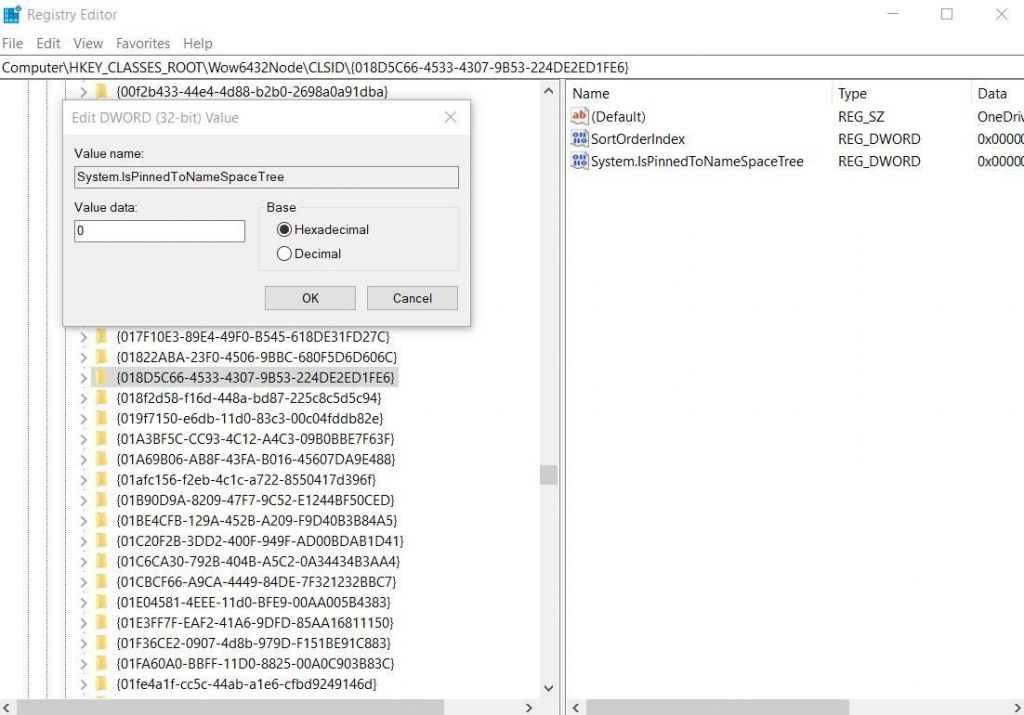The width and height of the screenshot is (1024, 715).
Task: Click the folder icon beside {01A3BF5C-CC93-4C12-A4C3-09B0BBE7F63F}
Action: [x=102, y=438]
